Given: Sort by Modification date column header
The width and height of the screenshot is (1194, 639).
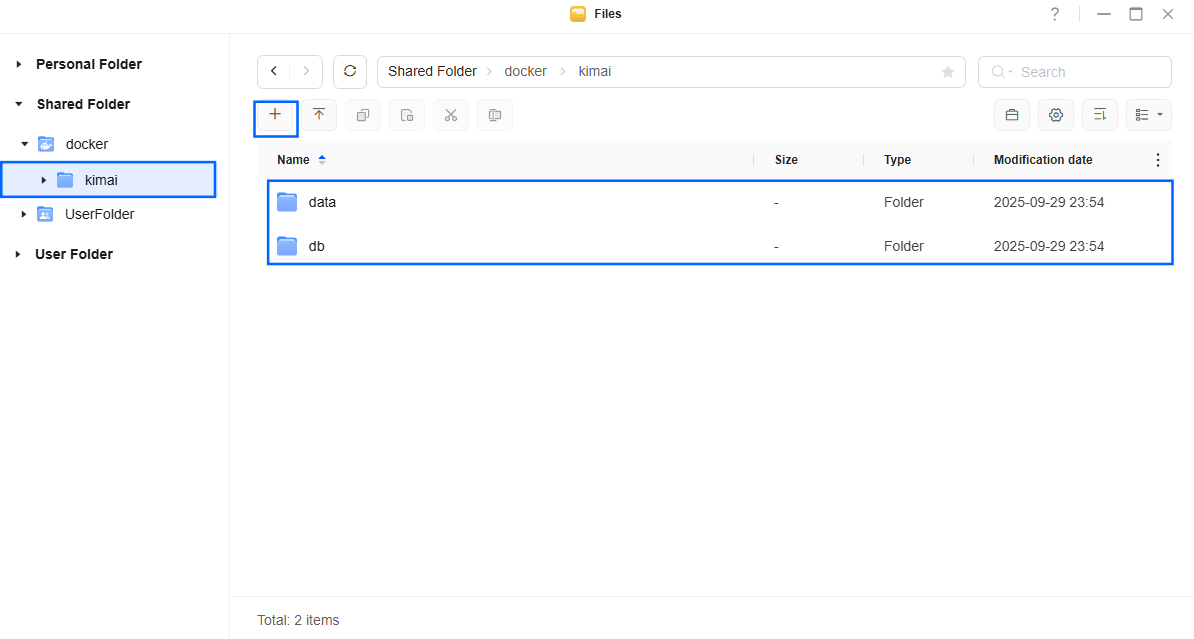Looking at the screenshot, I should click(x=1042, y=160).
